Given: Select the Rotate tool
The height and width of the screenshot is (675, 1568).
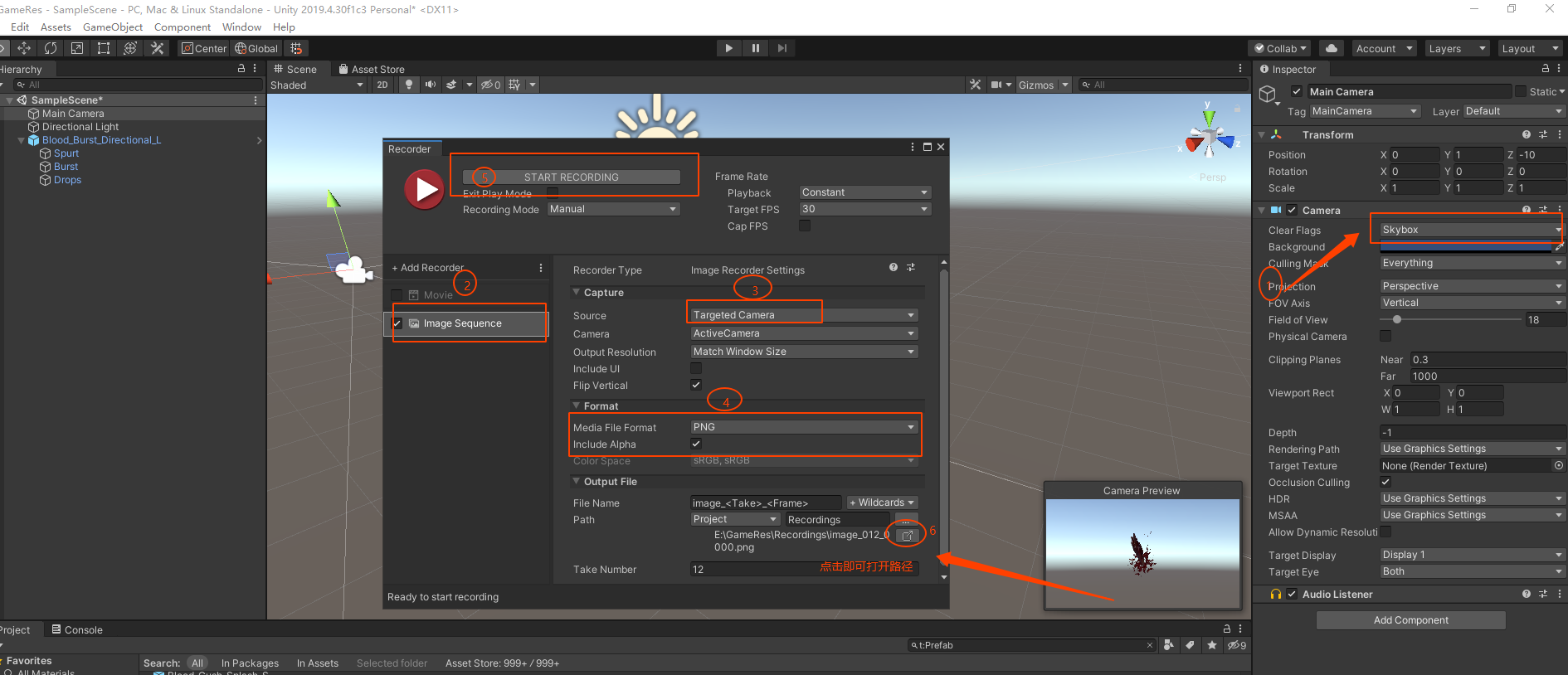Looking at the screenshot, I should (51, 48).
